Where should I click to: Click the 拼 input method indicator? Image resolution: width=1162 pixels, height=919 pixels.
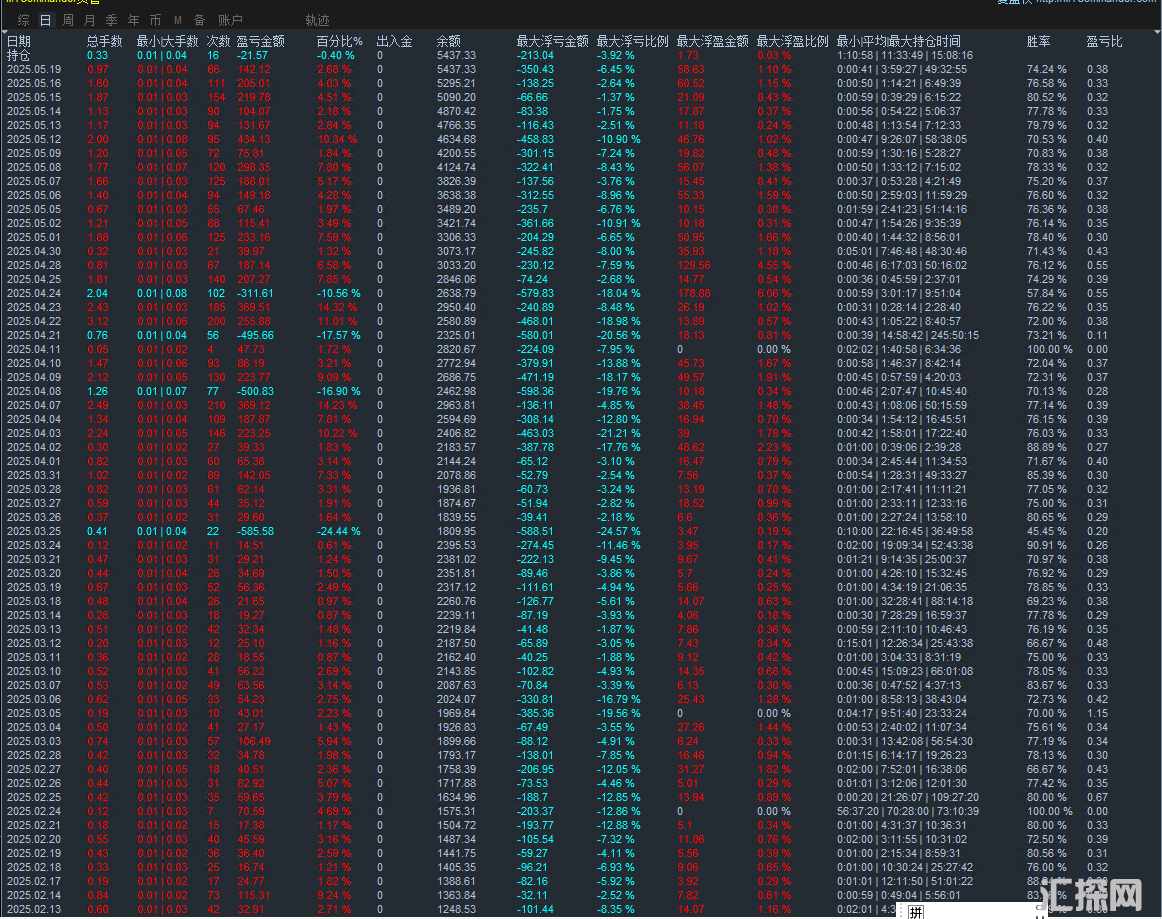[x=916, y=912]
